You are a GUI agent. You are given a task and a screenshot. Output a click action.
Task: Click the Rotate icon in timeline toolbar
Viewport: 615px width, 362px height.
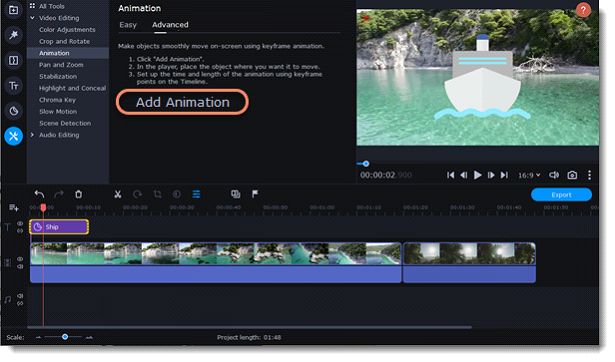click(138, 194)
